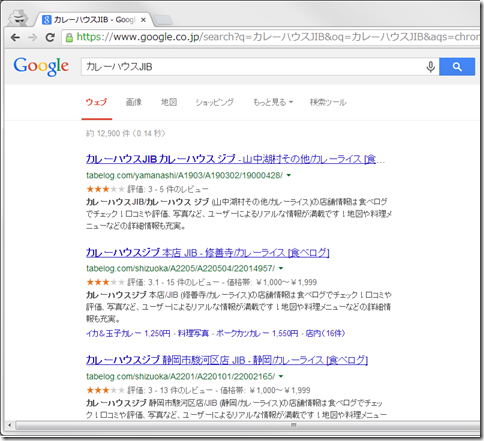Click the イカ&玉子カレー 1,250円 sitelink
This screenshot has width=484, height=441.
(128, 333)
